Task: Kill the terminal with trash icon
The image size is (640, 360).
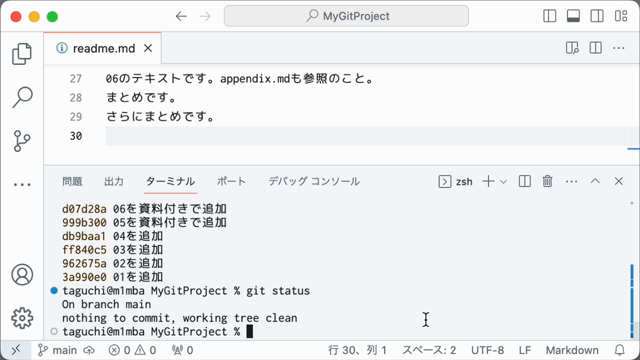Action: pos(547,181)
